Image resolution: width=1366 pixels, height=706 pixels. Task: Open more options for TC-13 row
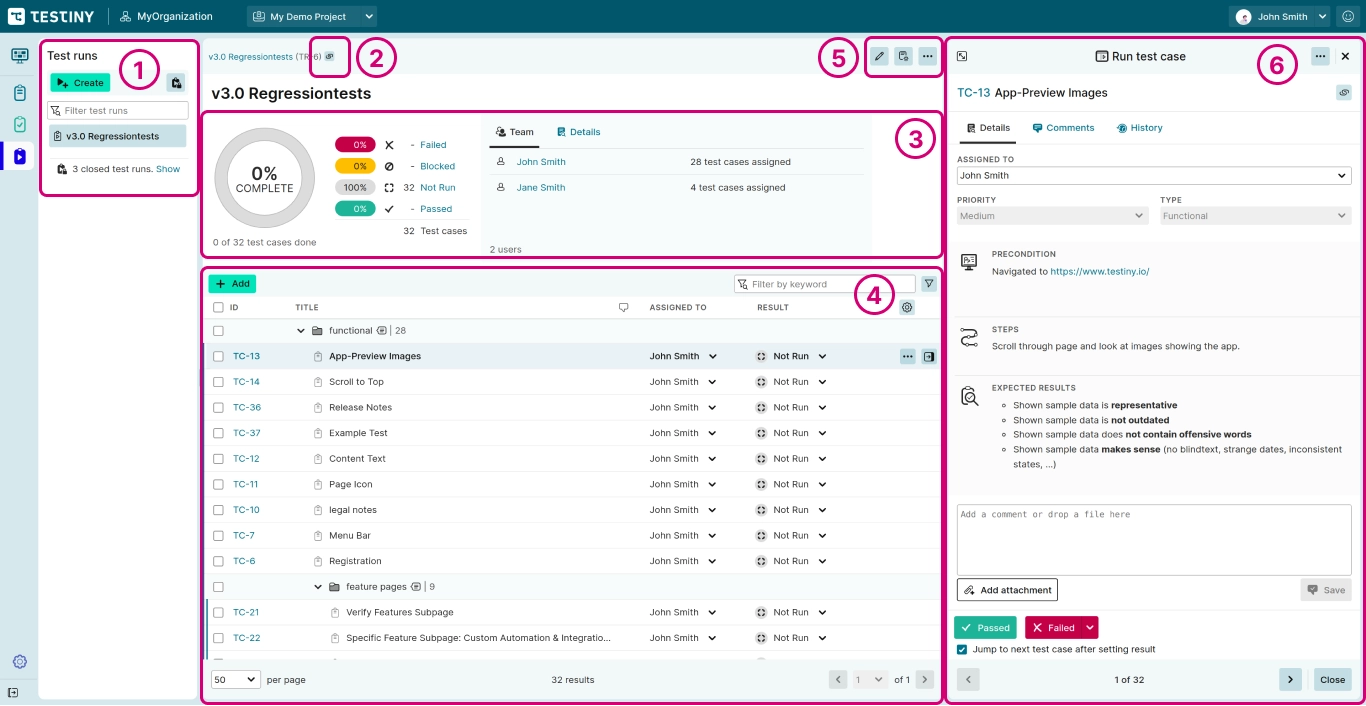[x=907, y=356]
